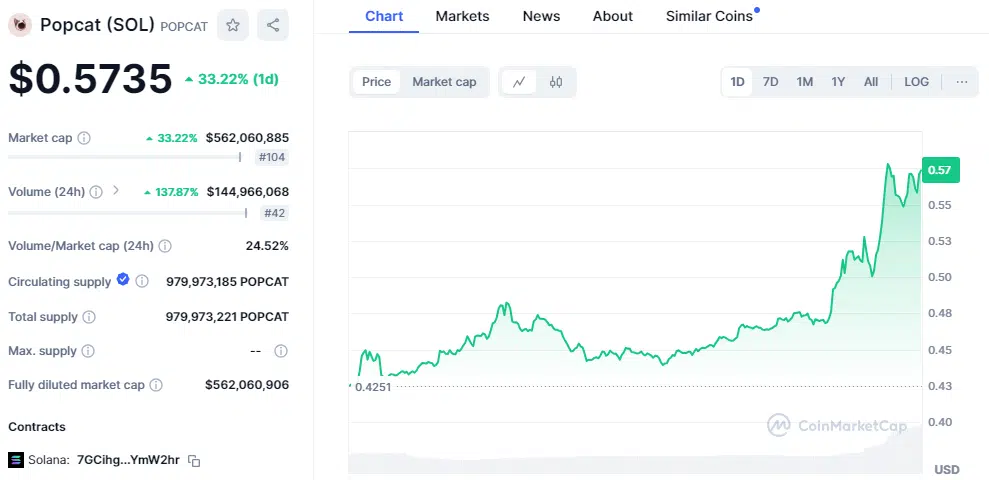Click the Total supply info icon
The width and height of the screenshot is (989, 480).
(89, 317)
